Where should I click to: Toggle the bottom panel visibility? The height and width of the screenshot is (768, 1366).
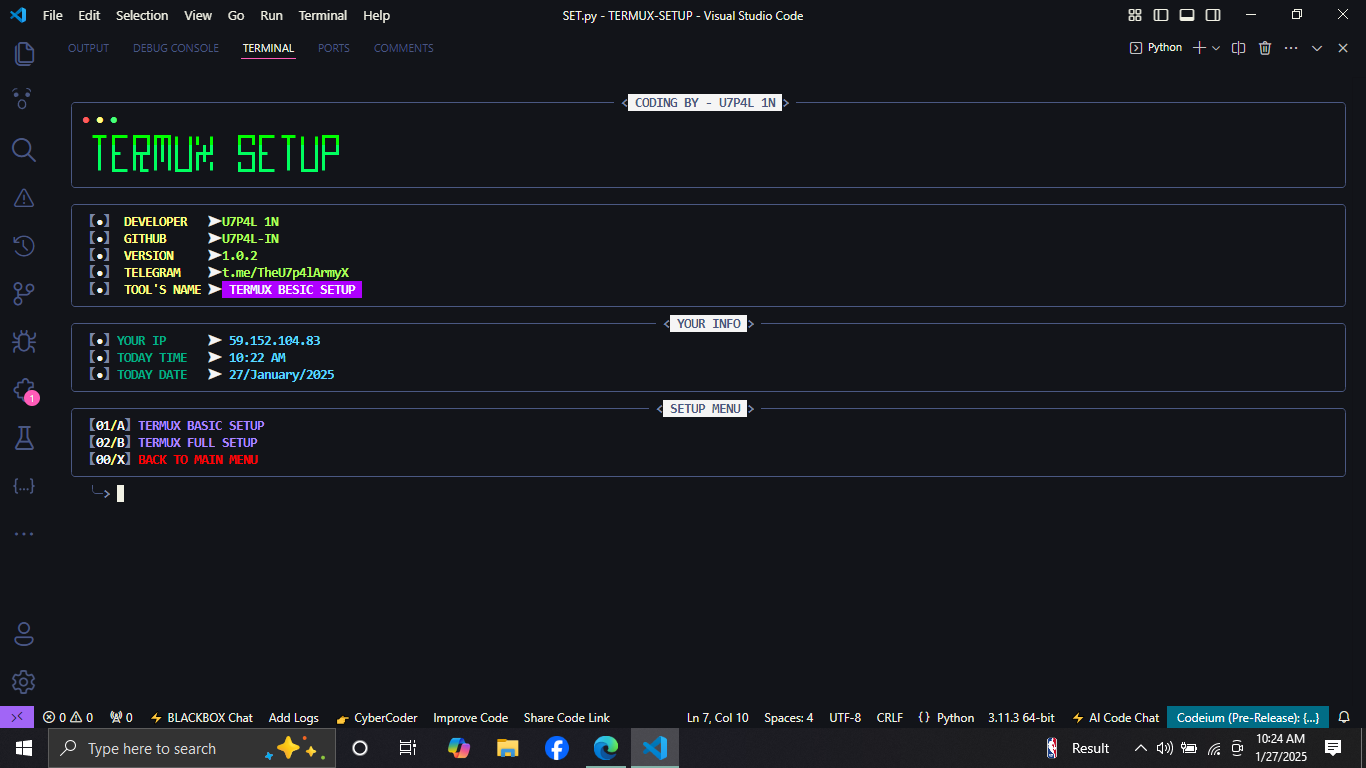tap(1187, 15)
